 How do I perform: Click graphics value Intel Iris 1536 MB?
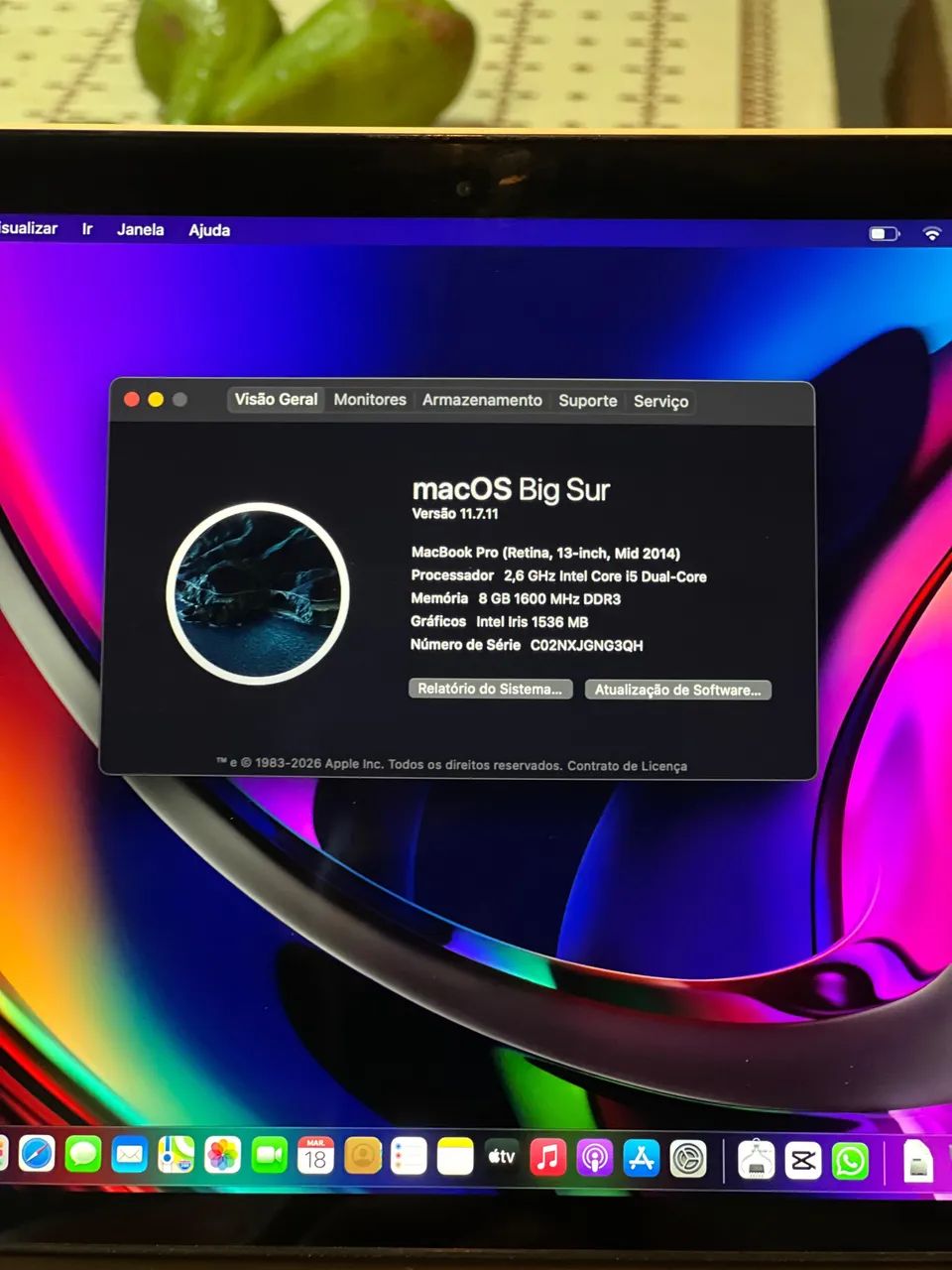coord(533,622)
